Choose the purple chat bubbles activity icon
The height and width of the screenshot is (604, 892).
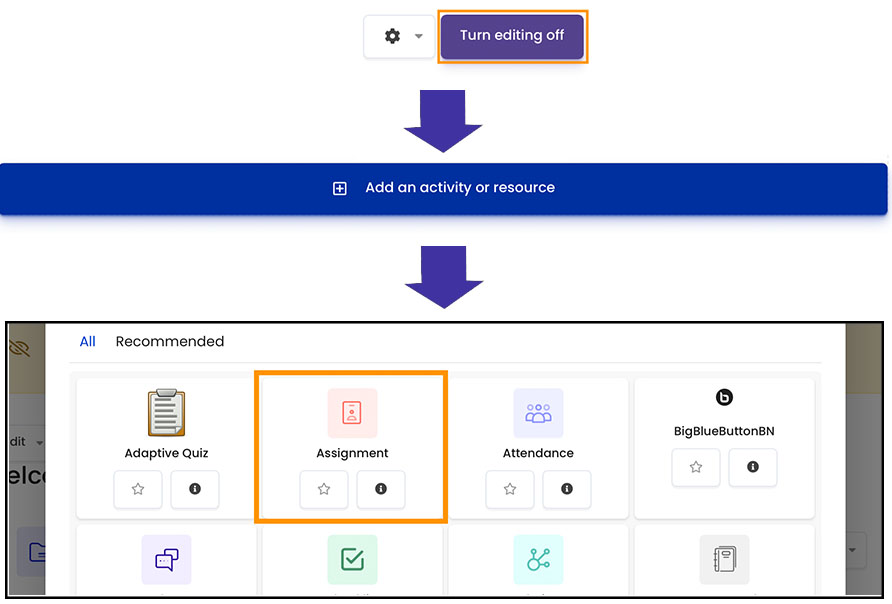166,560
